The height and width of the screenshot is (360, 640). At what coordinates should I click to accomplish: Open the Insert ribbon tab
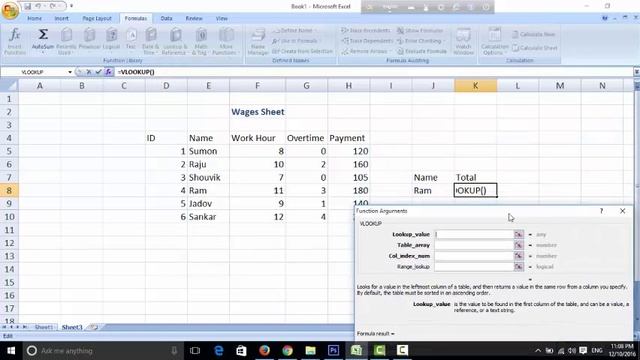[x=62, y=18]
